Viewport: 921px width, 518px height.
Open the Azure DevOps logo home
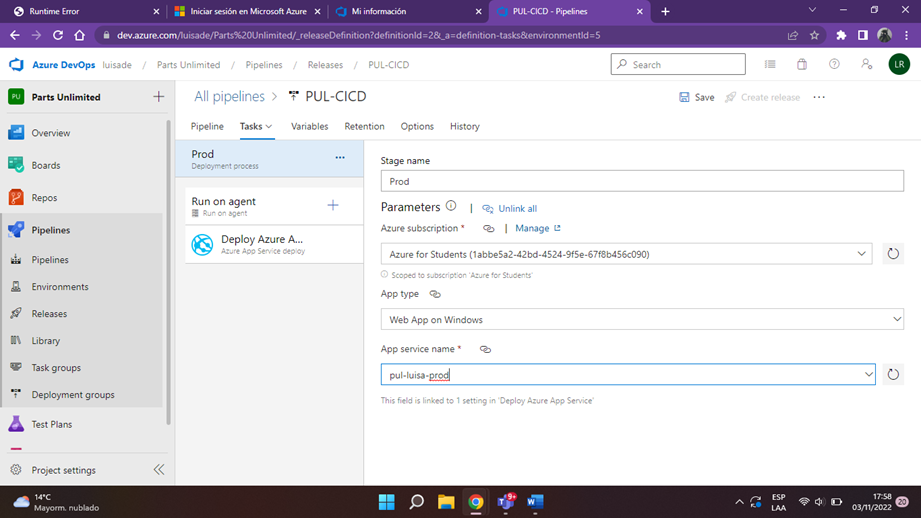click(16, 65)
